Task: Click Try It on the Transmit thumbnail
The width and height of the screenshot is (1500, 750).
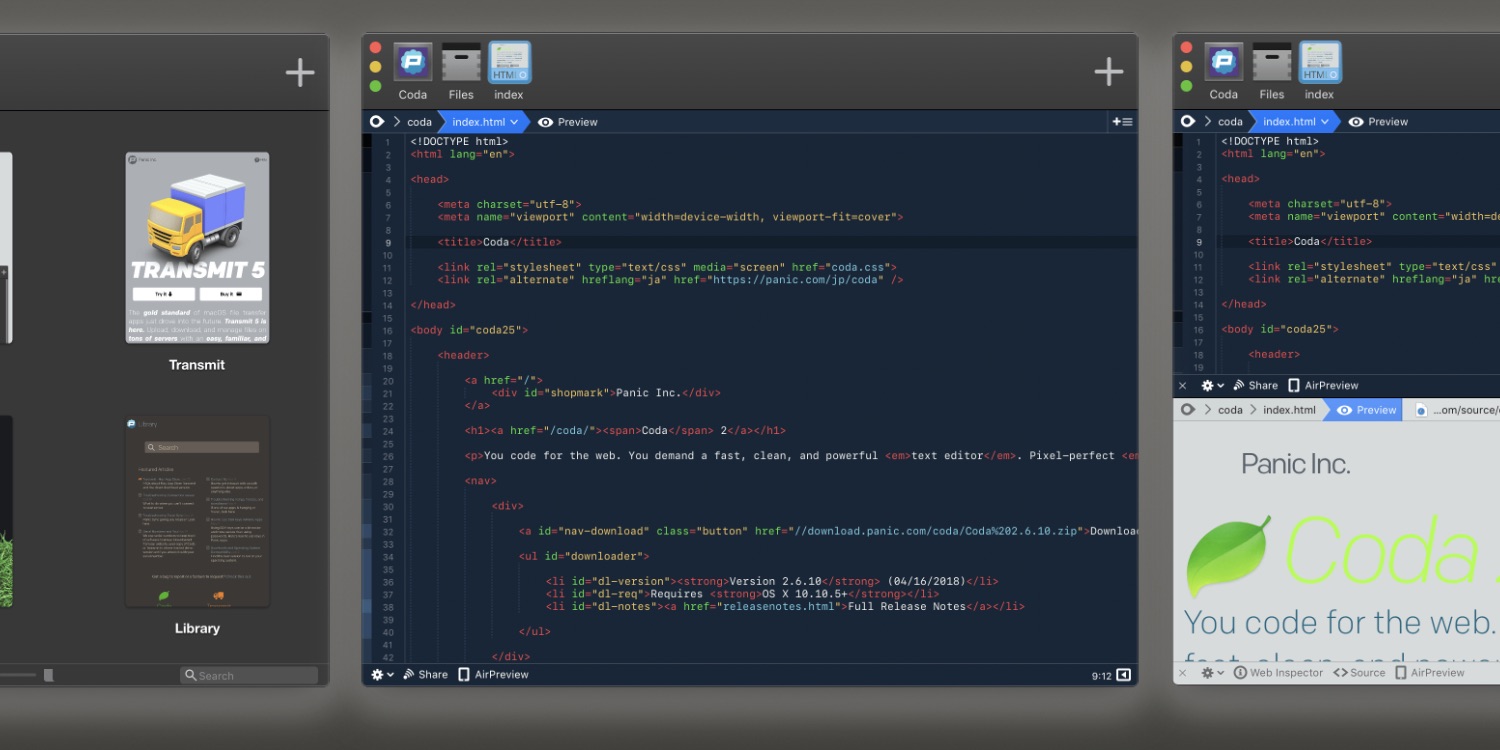Action: (x=163, y=294)
